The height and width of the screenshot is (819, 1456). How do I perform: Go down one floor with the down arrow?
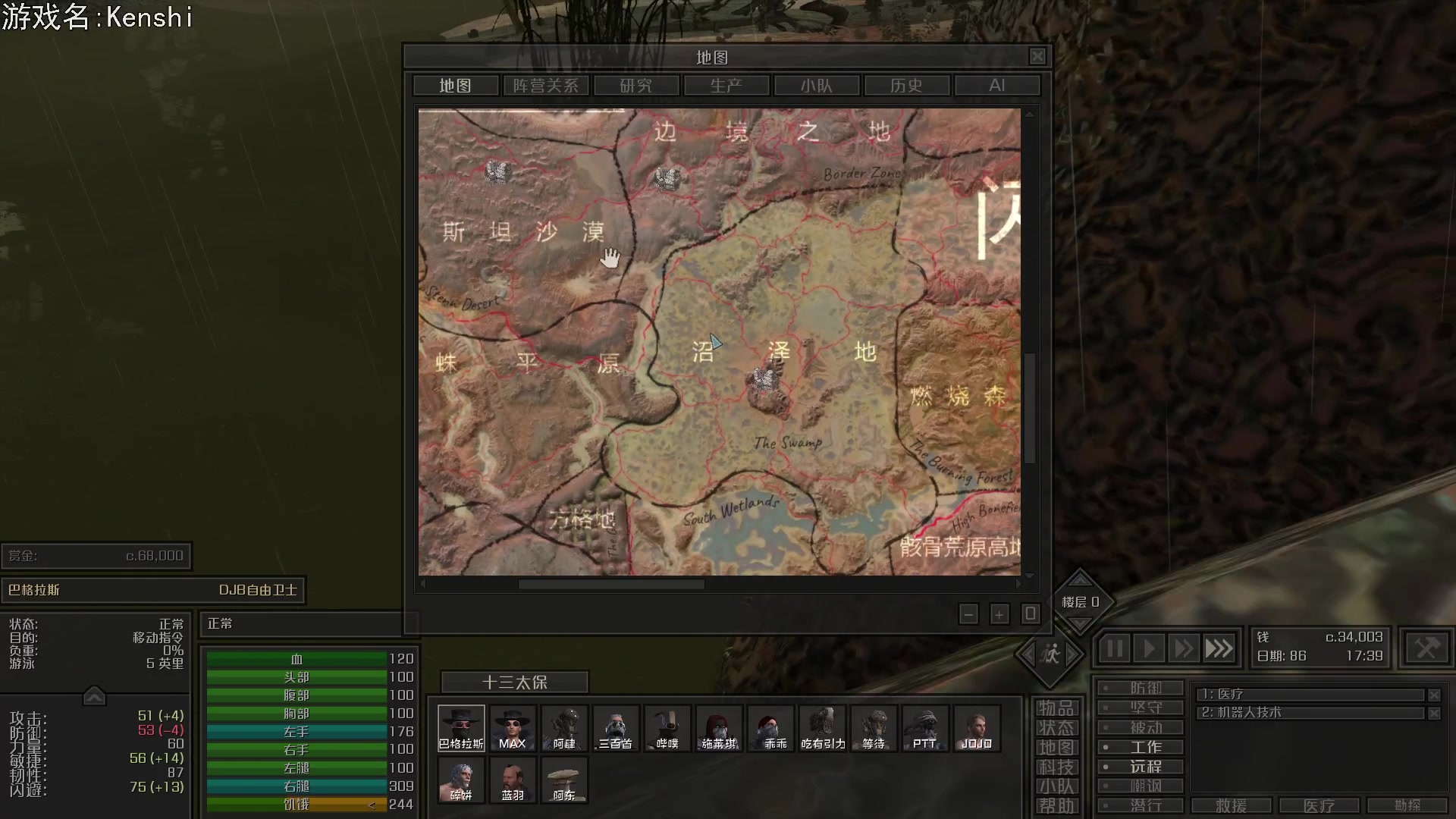pyautogui.click(x=1080, y=624)
